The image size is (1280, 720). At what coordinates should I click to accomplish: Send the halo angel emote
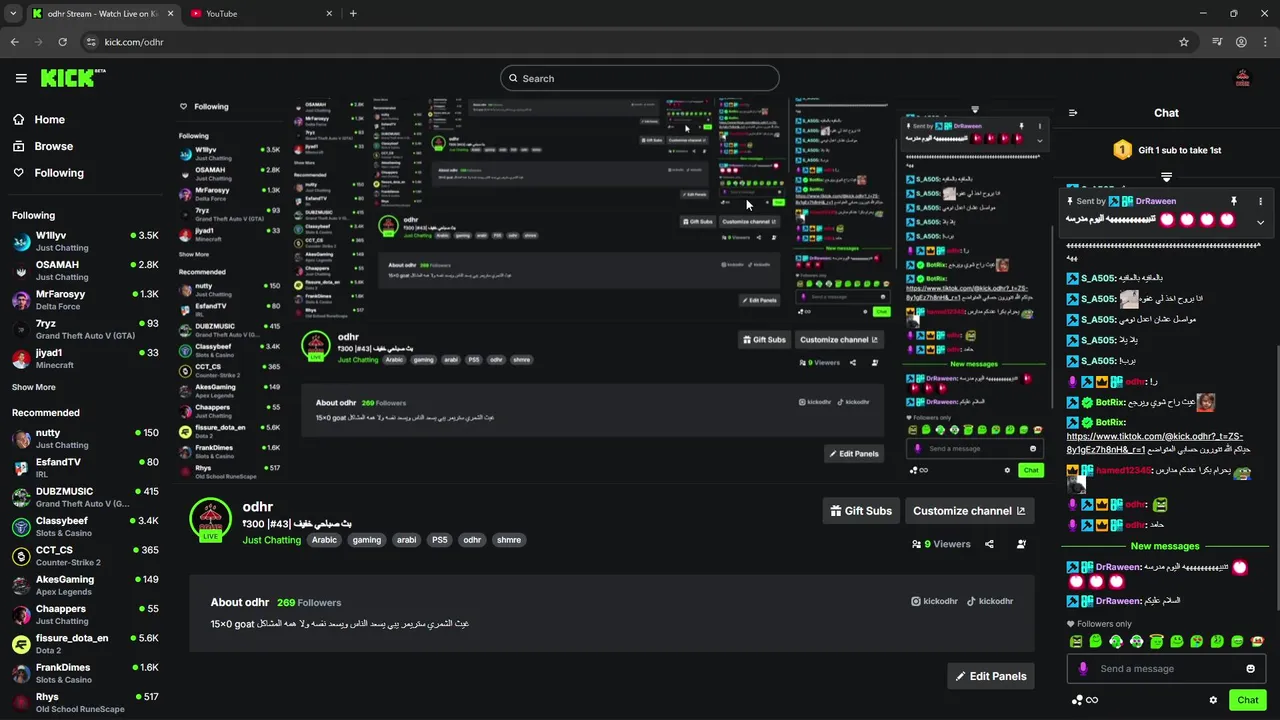coord(1156,641)
